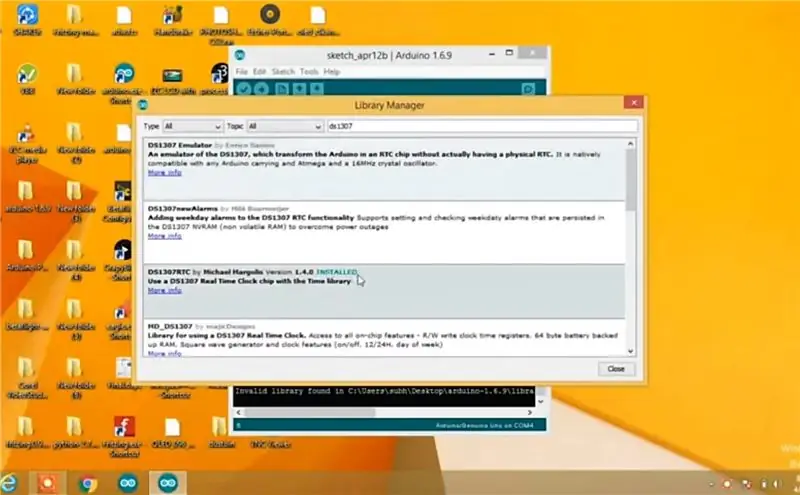Image resolution: width=800 pixels, height=495 pixels.
Task: Open Google Chrome from the taskbar
Action: pos(88,483)
